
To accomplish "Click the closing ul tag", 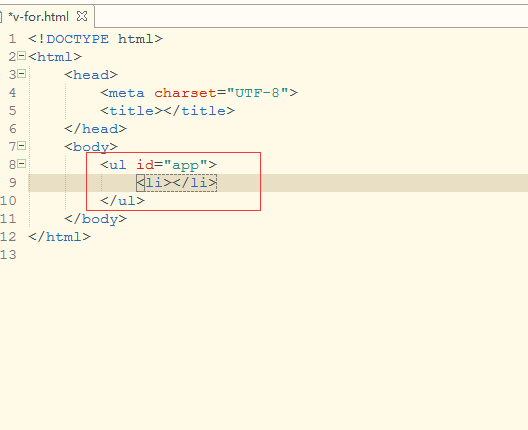I will [x=123, y=201].
